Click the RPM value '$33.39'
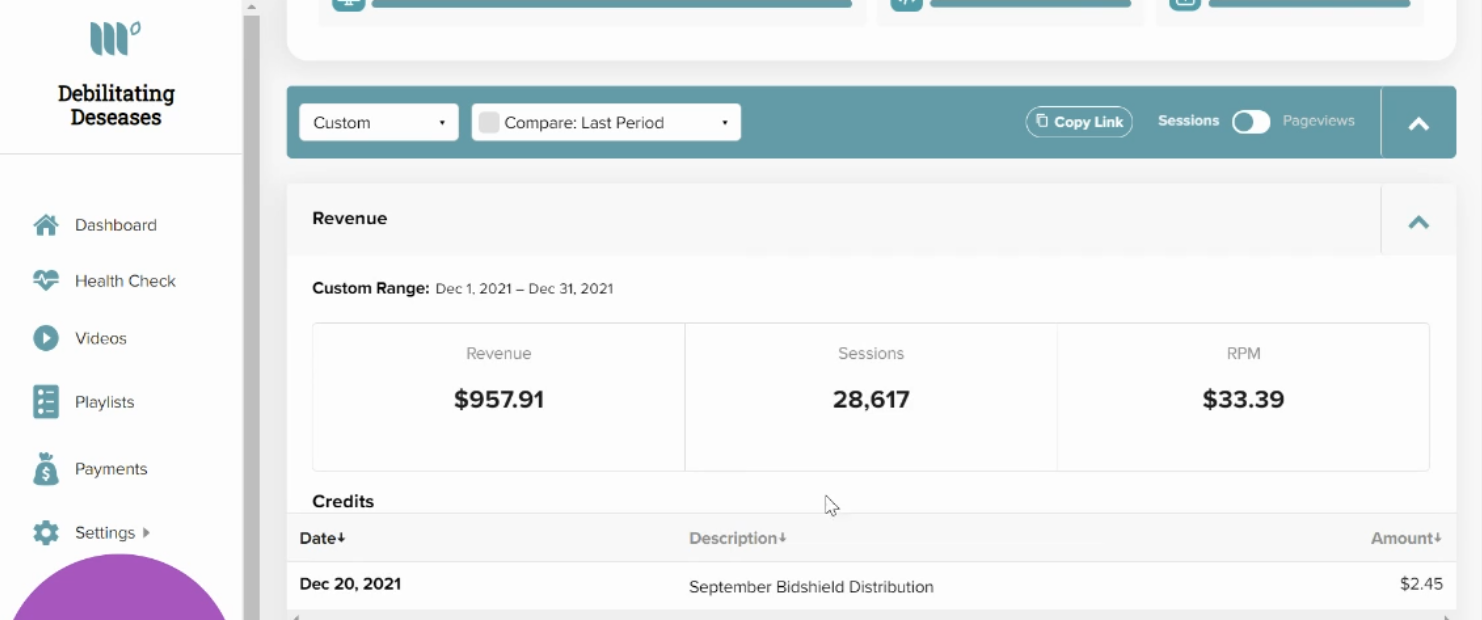 (1243, 400)
